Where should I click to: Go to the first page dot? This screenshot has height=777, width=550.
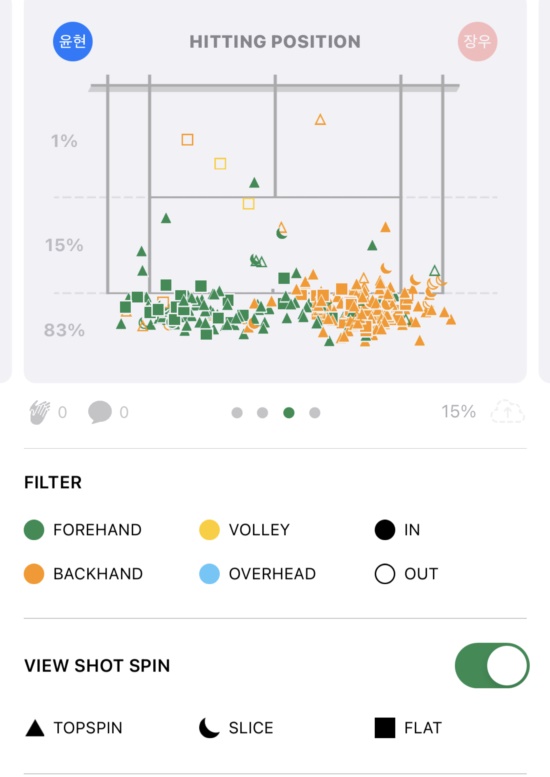237,413
